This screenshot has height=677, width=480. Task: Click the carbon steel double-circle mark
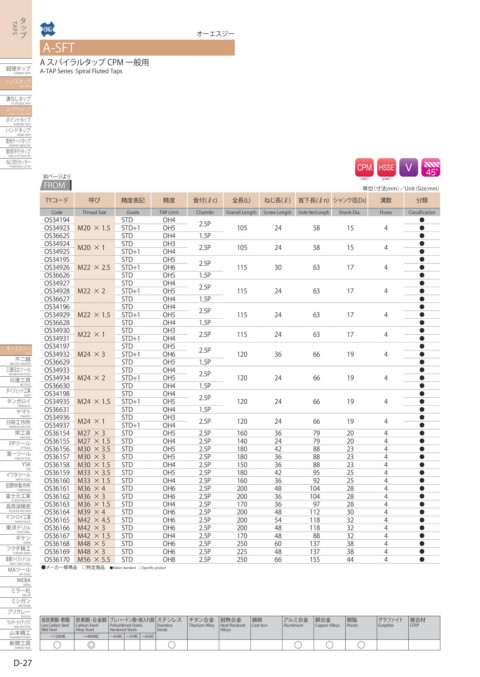(91, 645)
